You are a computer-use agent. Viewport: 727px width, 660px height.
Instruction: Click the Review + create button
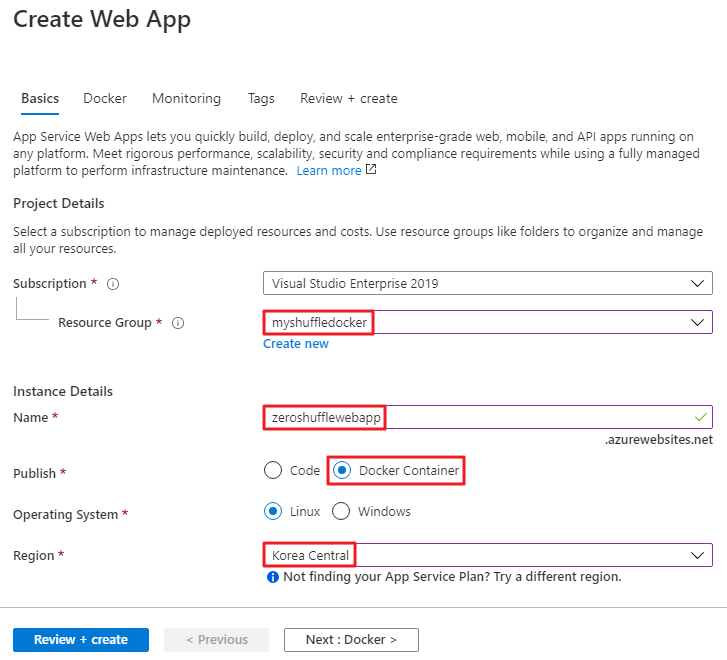[x=81, y=640]
